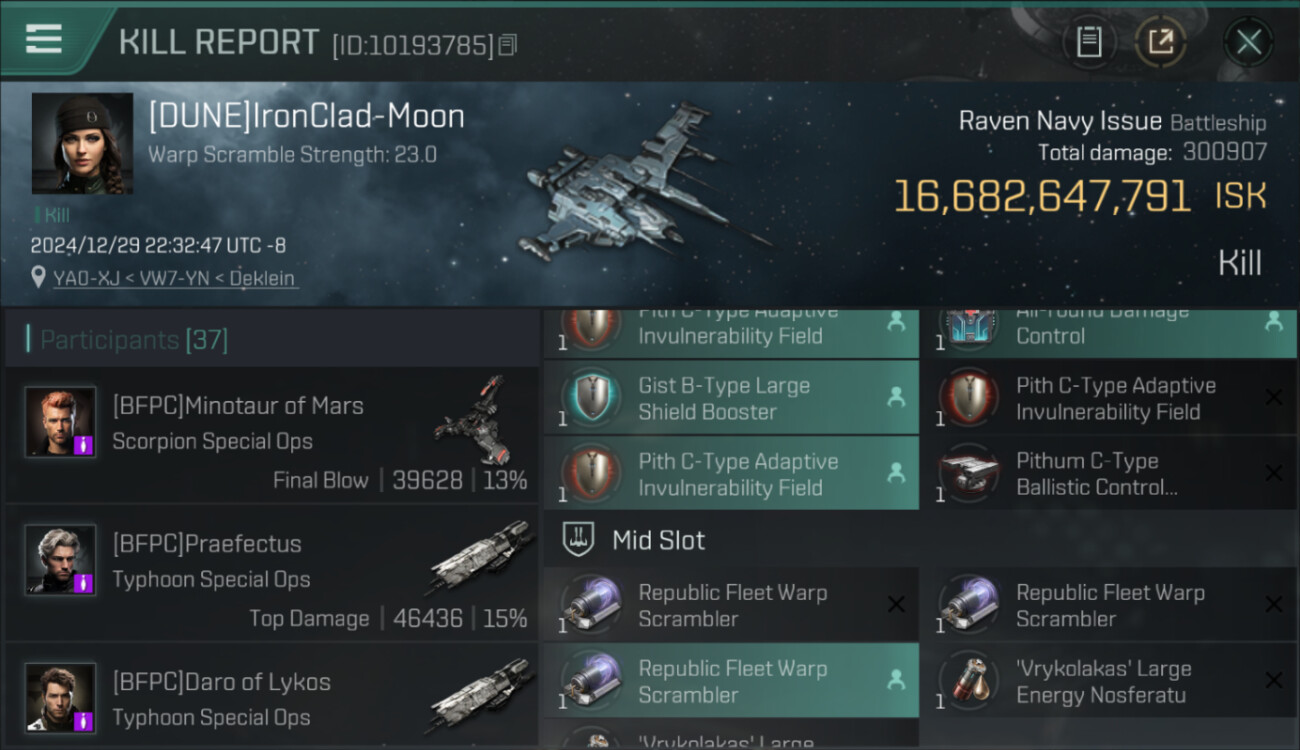
Task: Click the Participants [37] header
Action: pyautogui.click(x=134, y=340)
